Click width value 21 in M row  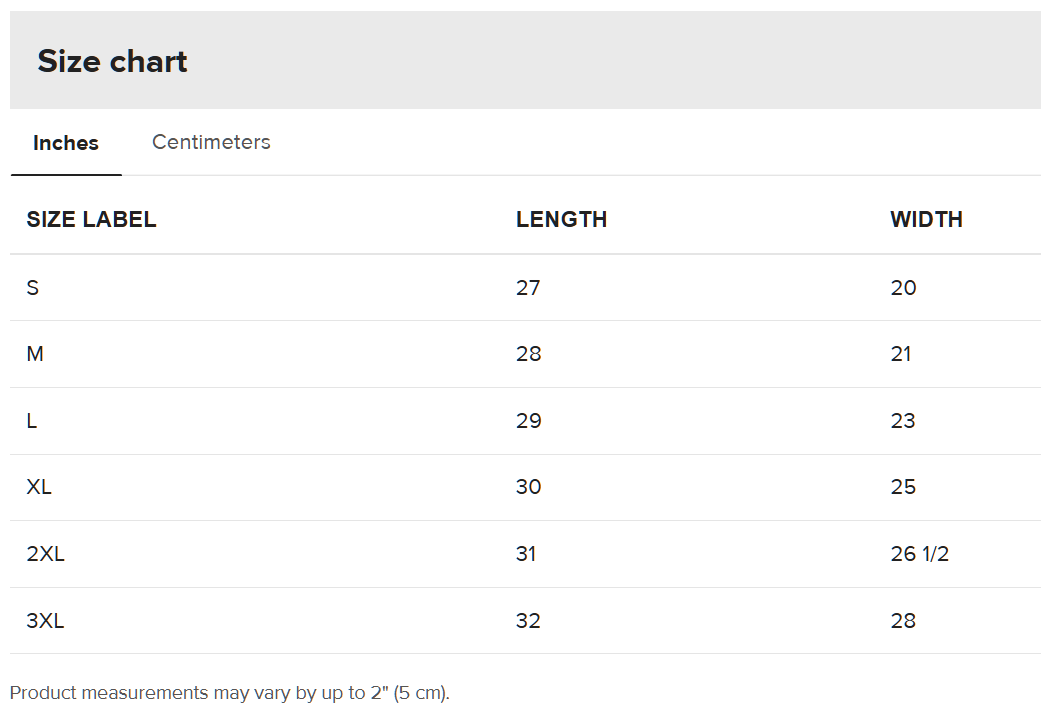[x=901, y=354]
